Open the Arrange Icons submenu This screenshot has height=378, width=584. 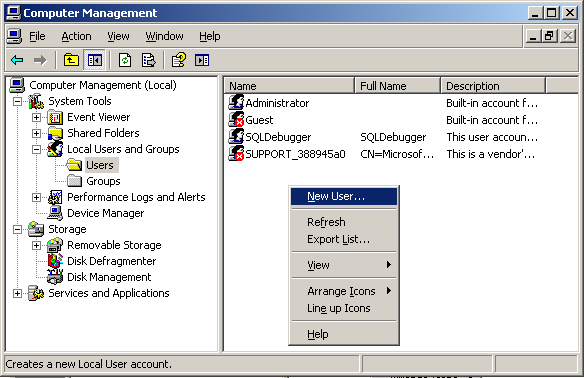tap(344, 291)
